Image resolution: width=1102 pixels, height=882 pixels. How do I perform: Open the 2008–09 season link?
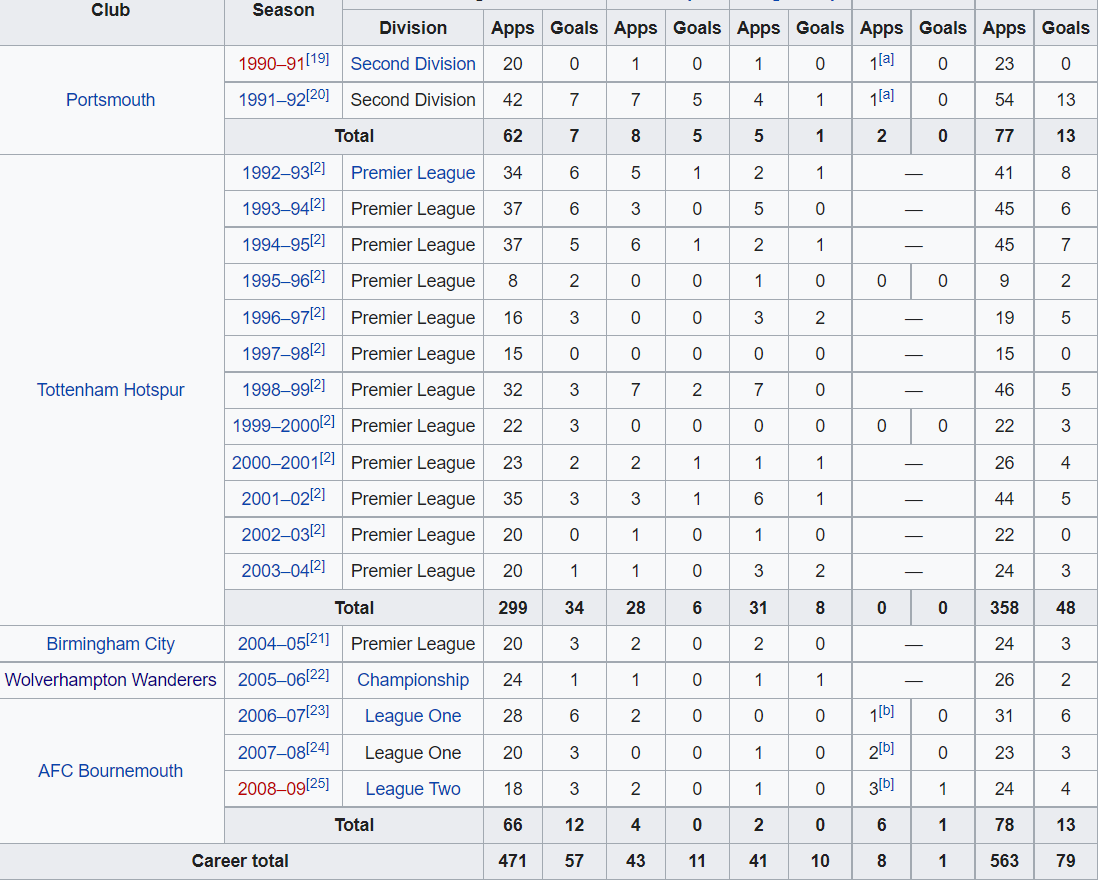pyautogui.click(x=271, y=789)
